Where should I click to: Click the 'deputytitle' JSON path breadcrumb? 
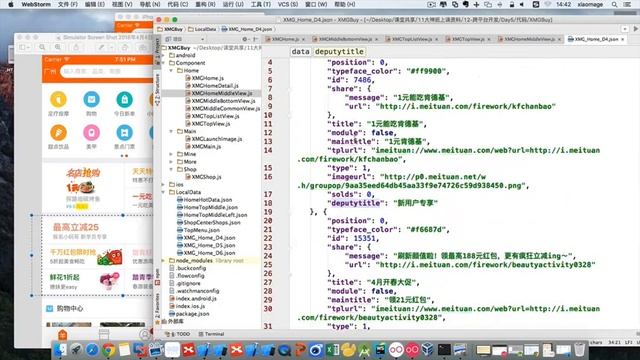[339, 52]
